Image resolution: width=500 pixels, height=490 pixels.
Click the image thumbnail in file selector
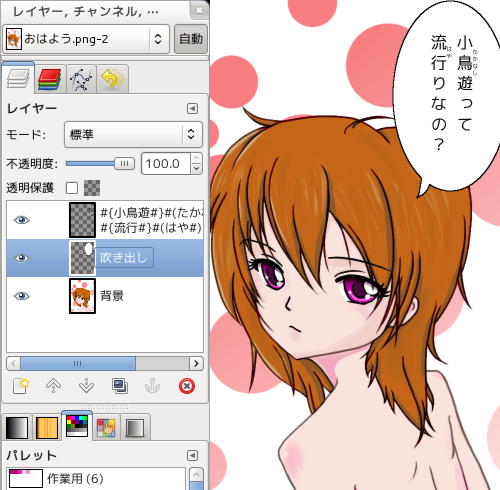point(14,39)
